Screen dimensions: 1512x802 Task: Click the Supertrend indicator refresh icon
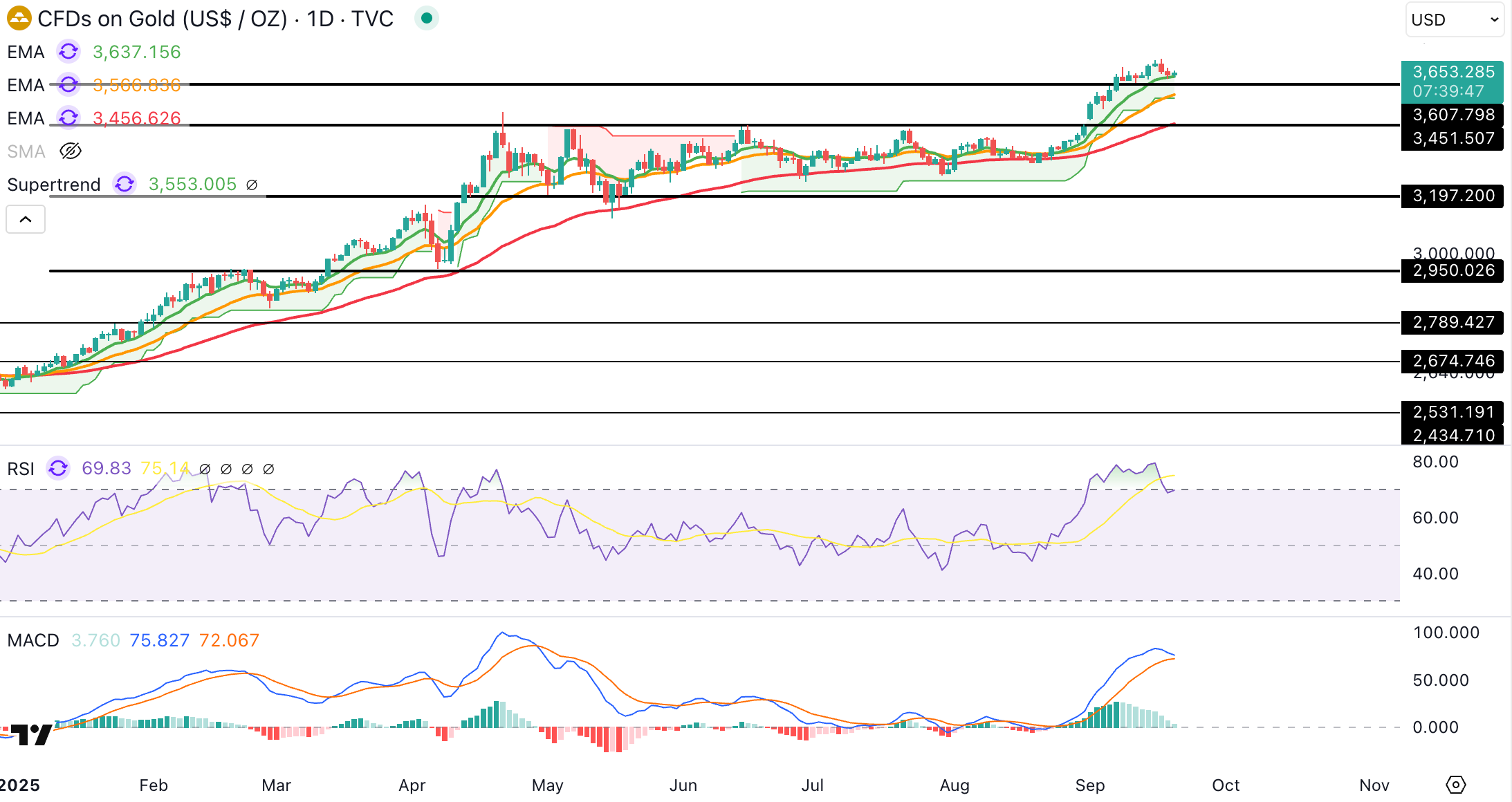click(125, 185)
